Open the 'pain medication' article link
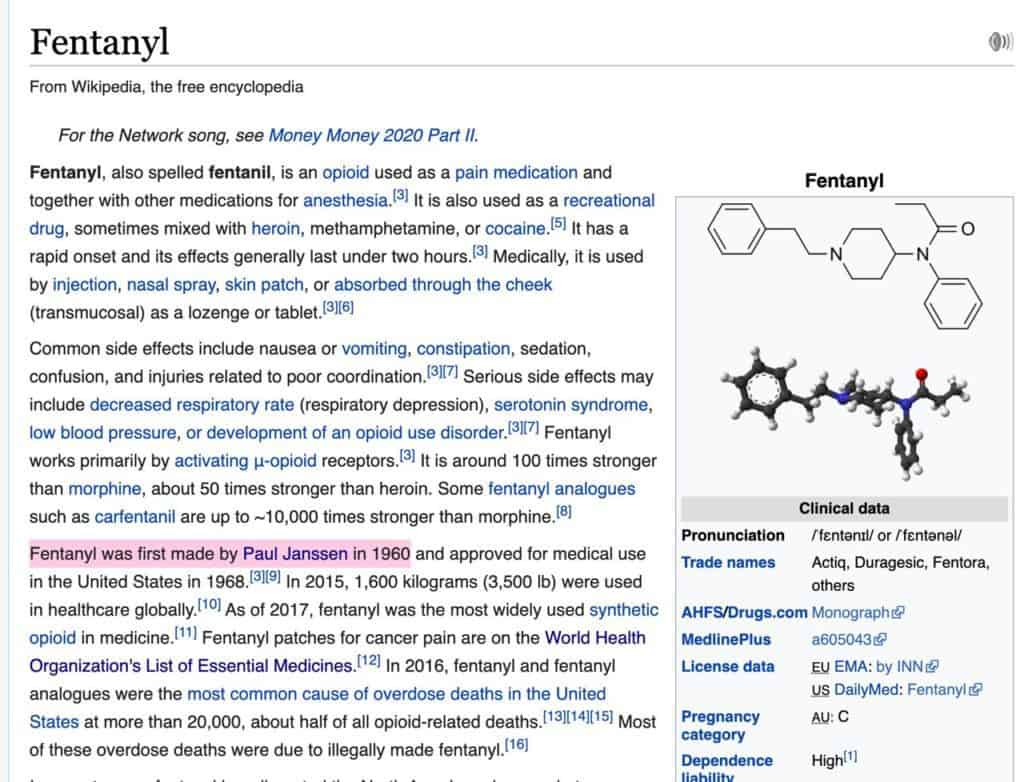1024x782 pixels. tap(516, 172)
